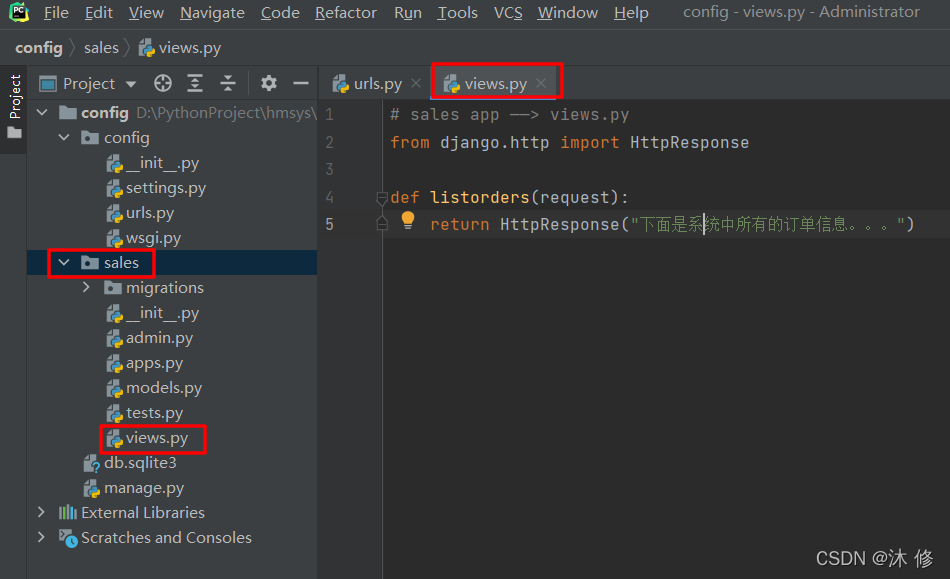The image size is (950, 579).
Task: Click the Chinese string literal on line 5
Action: 768,225
